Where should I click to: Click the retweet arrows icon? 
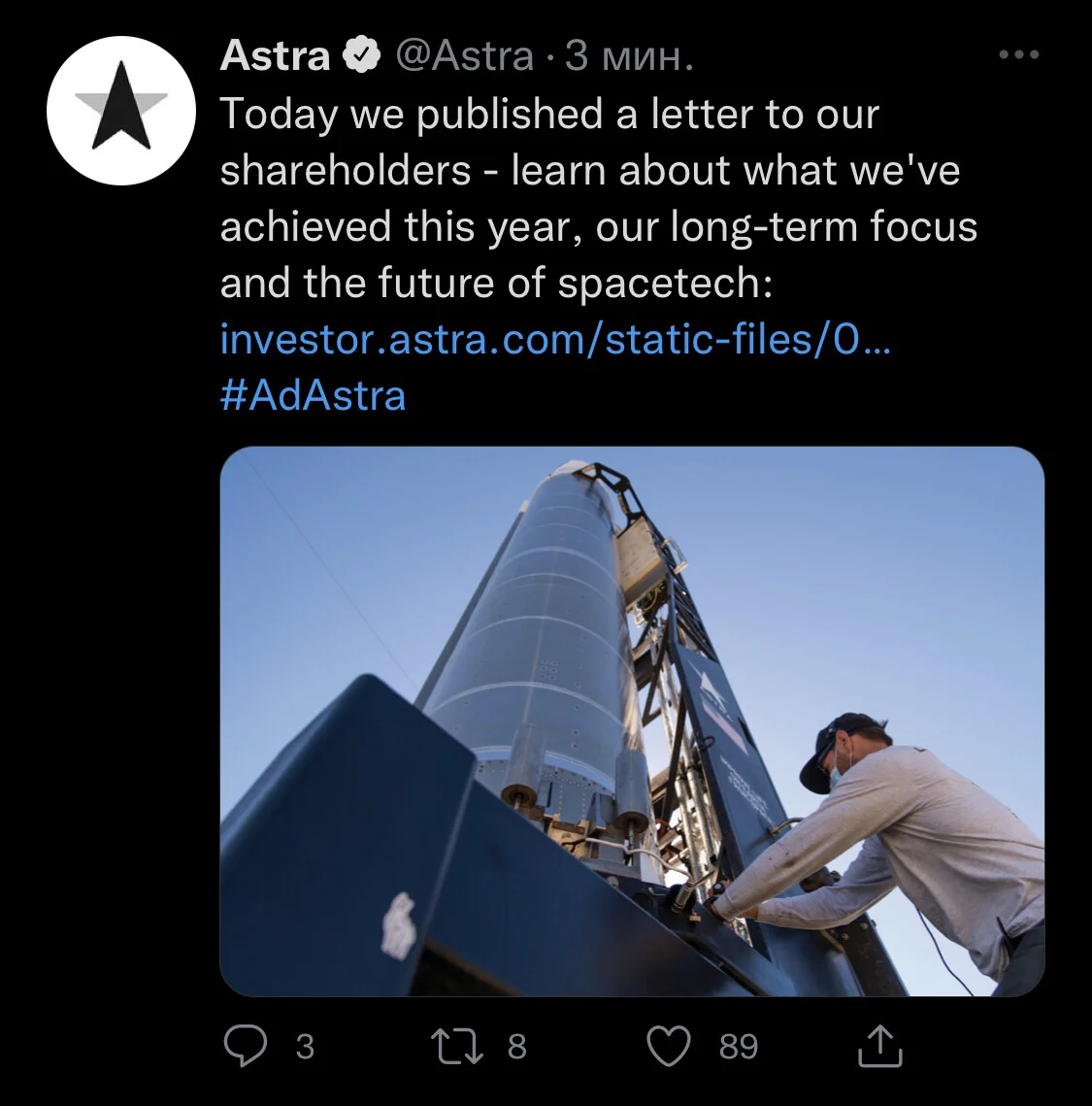[457, 1046]
